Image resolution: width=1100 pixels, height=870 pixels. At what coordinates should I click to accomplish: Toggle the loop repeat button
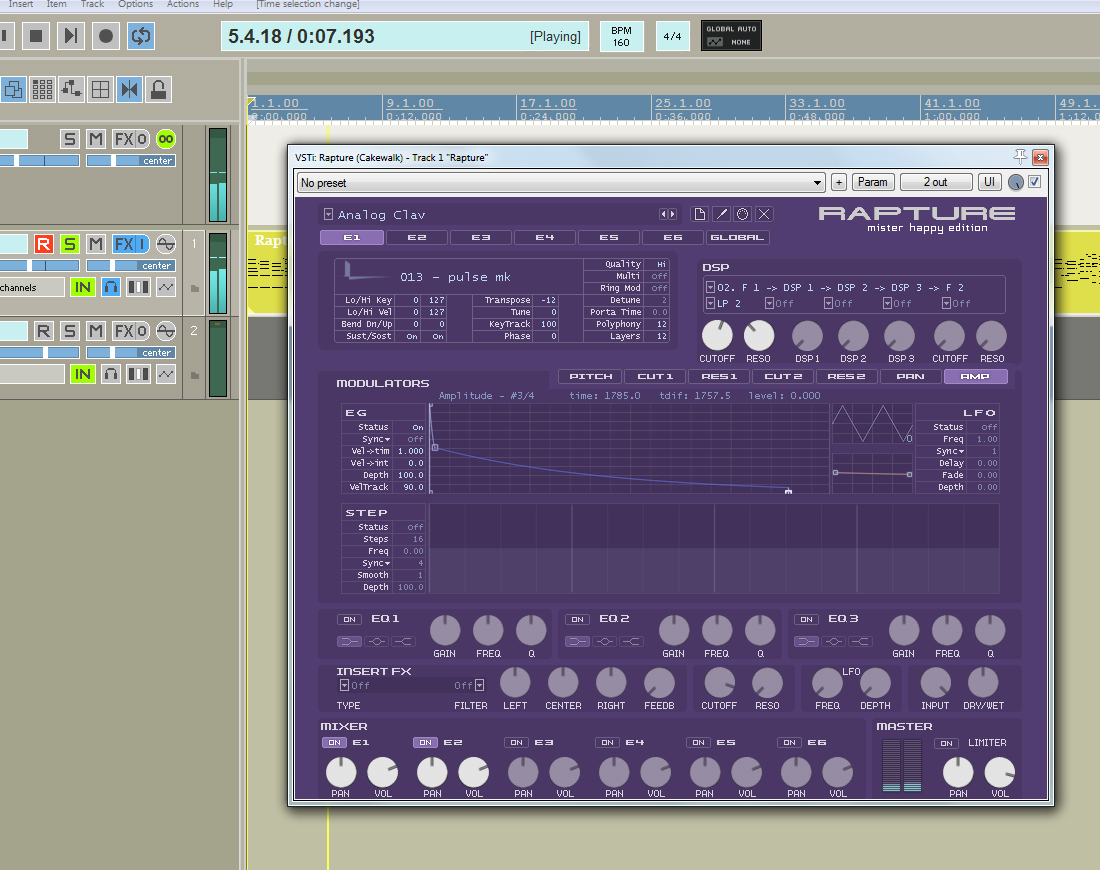click(x=141, y=36)
